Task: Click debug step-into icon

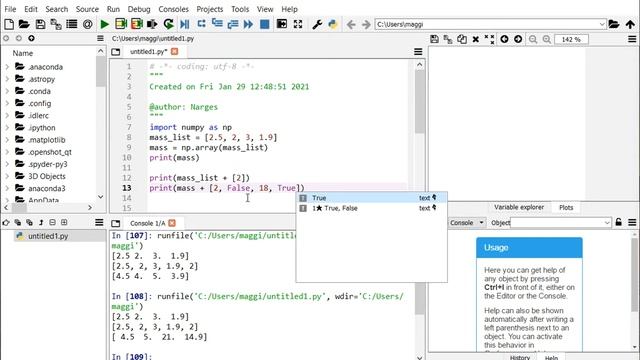Action: (x=217, y=24)
